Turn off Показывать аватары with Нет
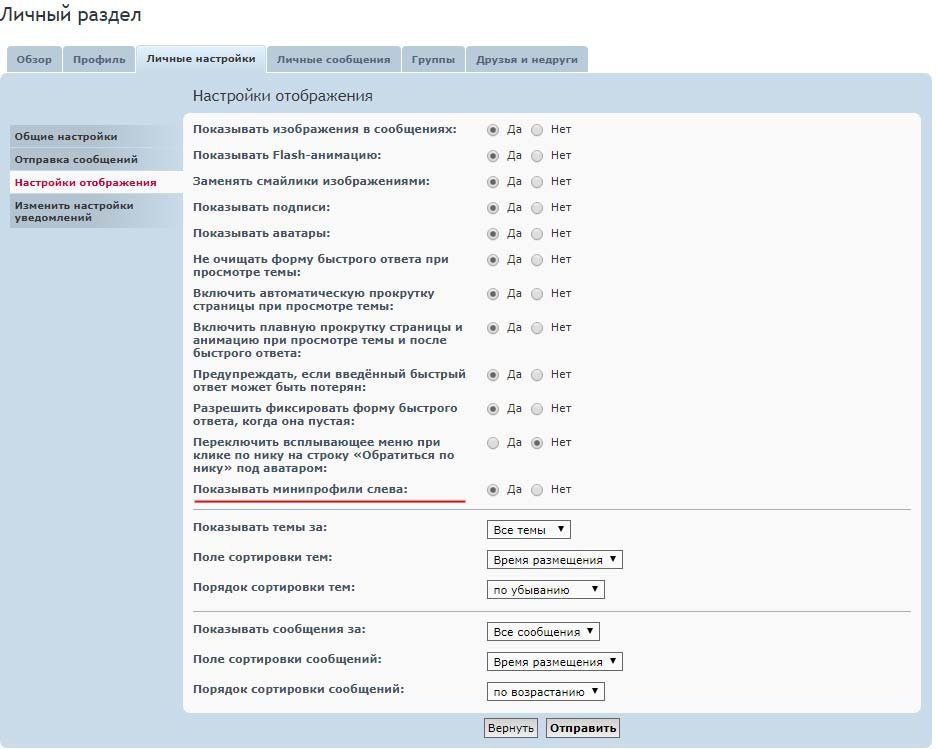Screen dimensions: 936x749 point(537,234)
